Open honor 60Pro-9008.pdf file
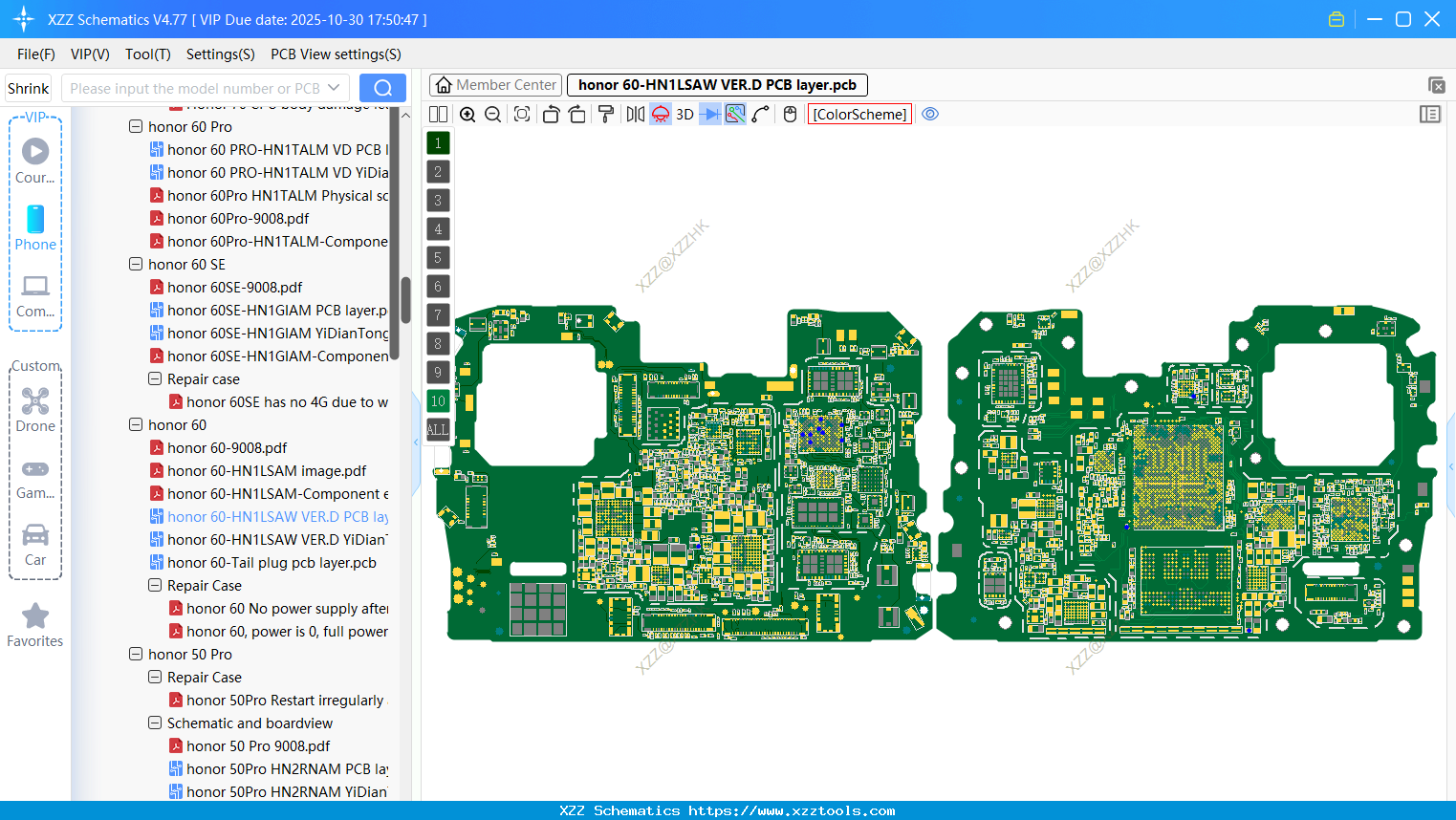 tap(238, 218)
